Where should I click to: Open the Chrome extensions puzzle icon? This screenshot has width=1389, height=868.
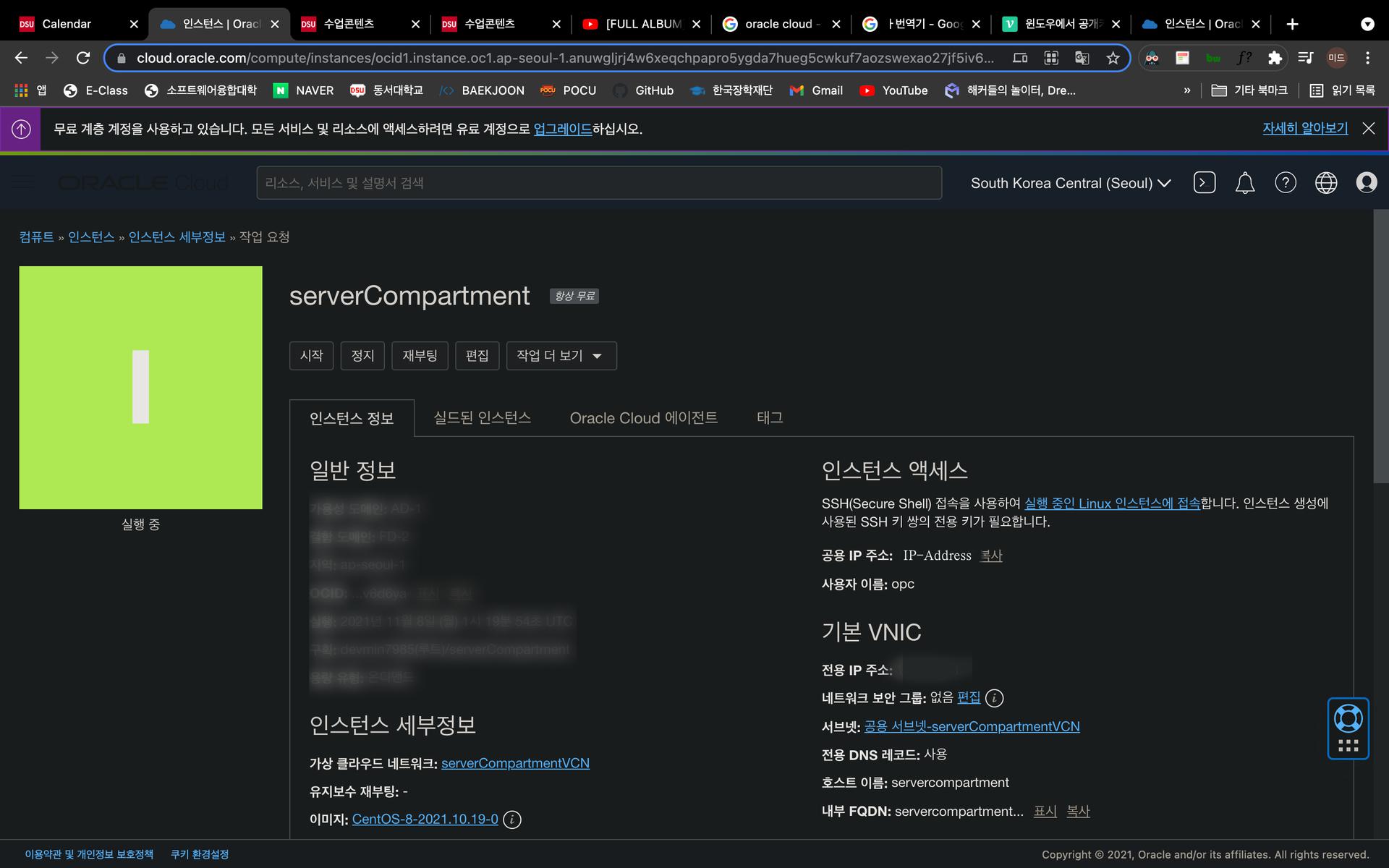(1275, 58)
